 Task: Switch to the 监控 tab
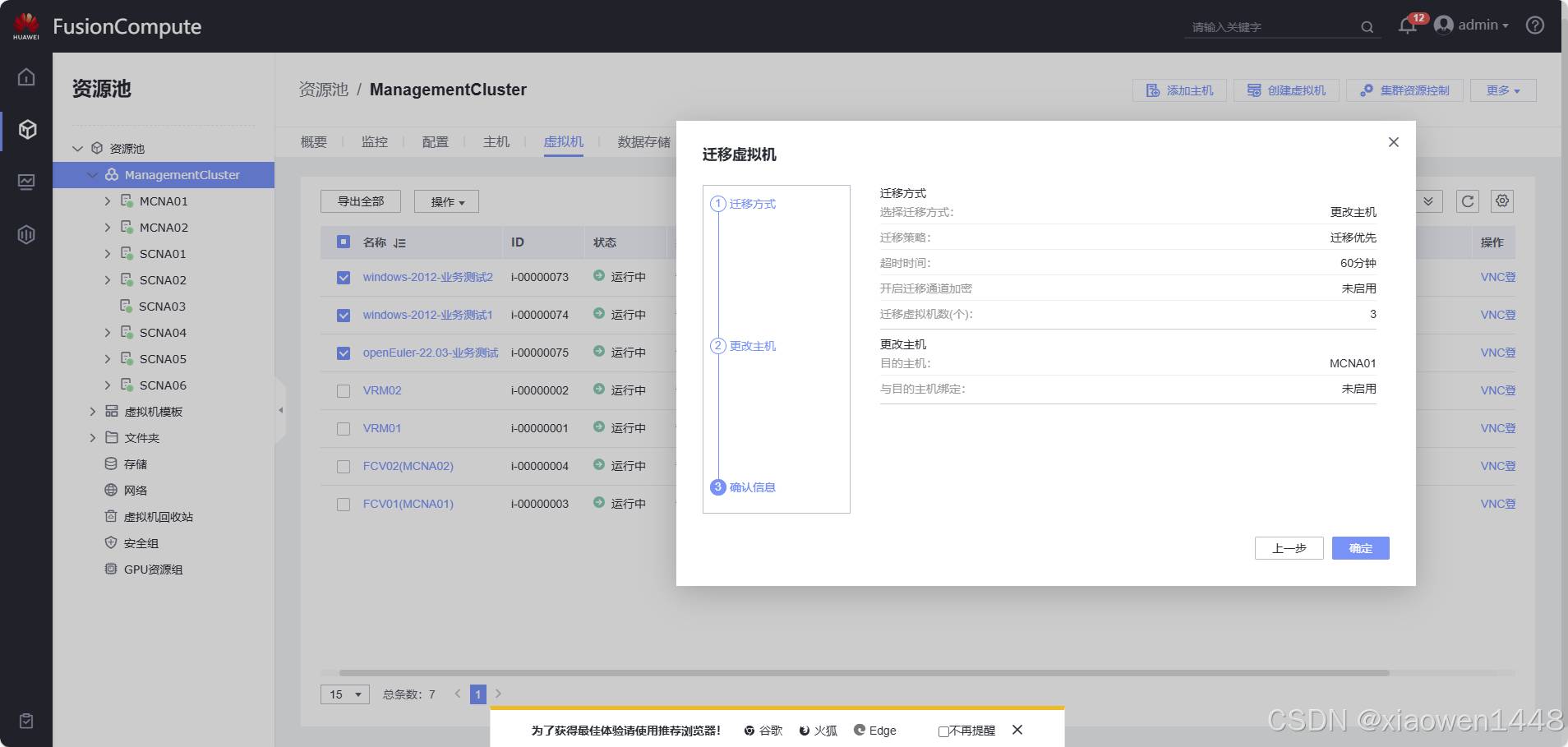(374, 142)
